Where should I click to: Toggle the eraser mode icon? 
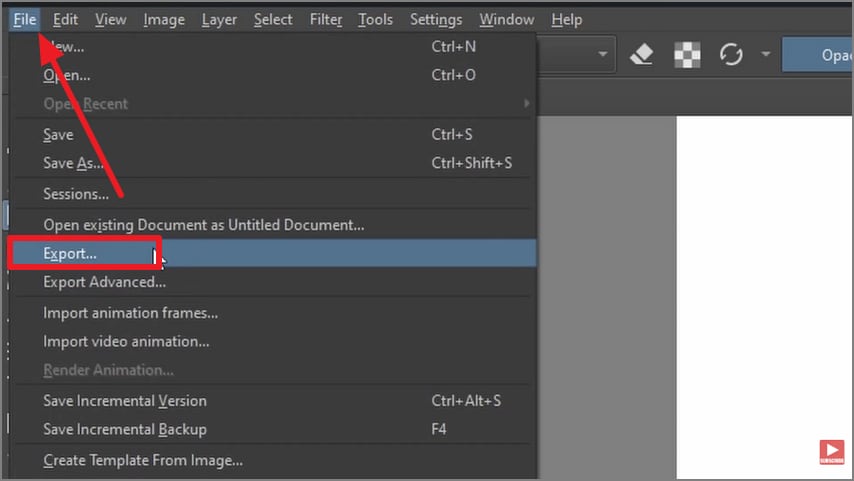(642, 54)
